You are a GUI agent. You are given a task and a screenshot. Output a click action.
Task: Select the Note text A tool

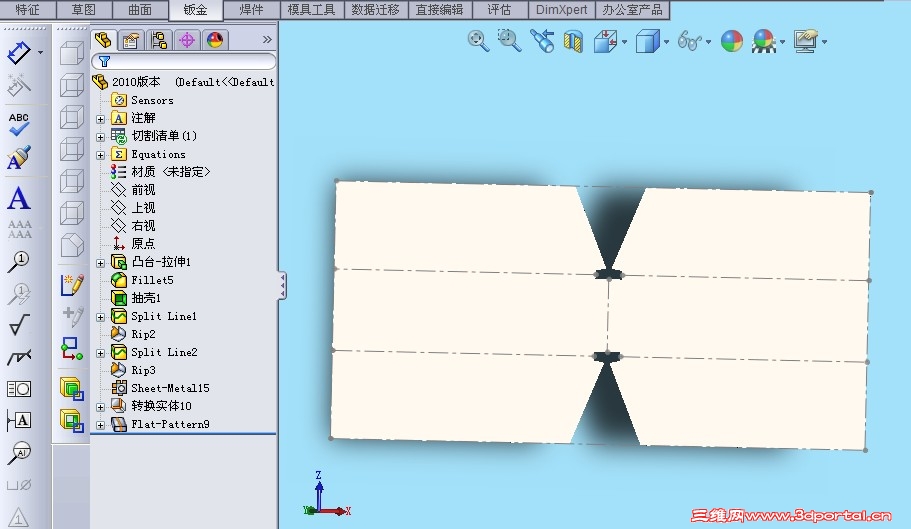19,199
